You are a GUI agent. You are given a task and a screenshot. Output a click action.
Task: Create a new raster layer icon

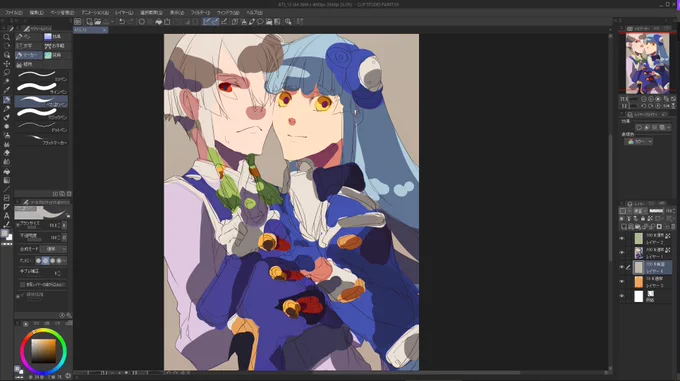tap(624, 226)
